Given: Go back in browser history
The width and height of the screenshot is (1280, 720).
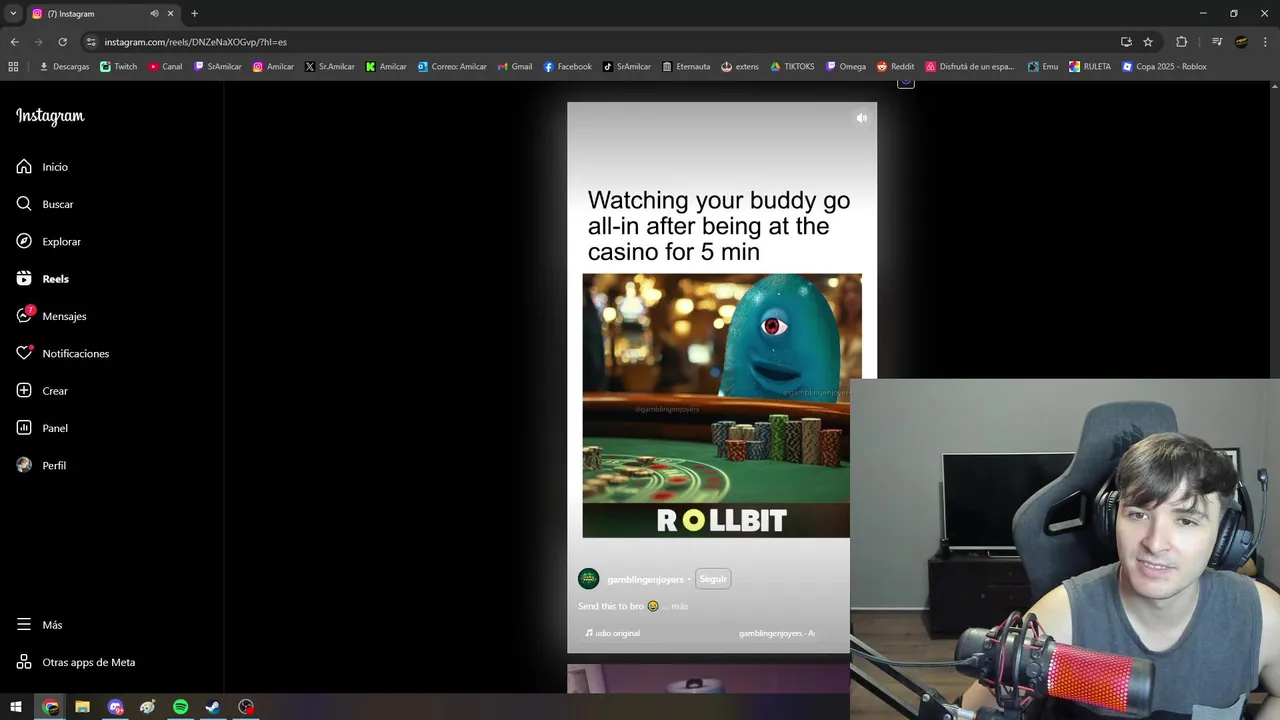Looking at the screenshot, I should 14,42.
